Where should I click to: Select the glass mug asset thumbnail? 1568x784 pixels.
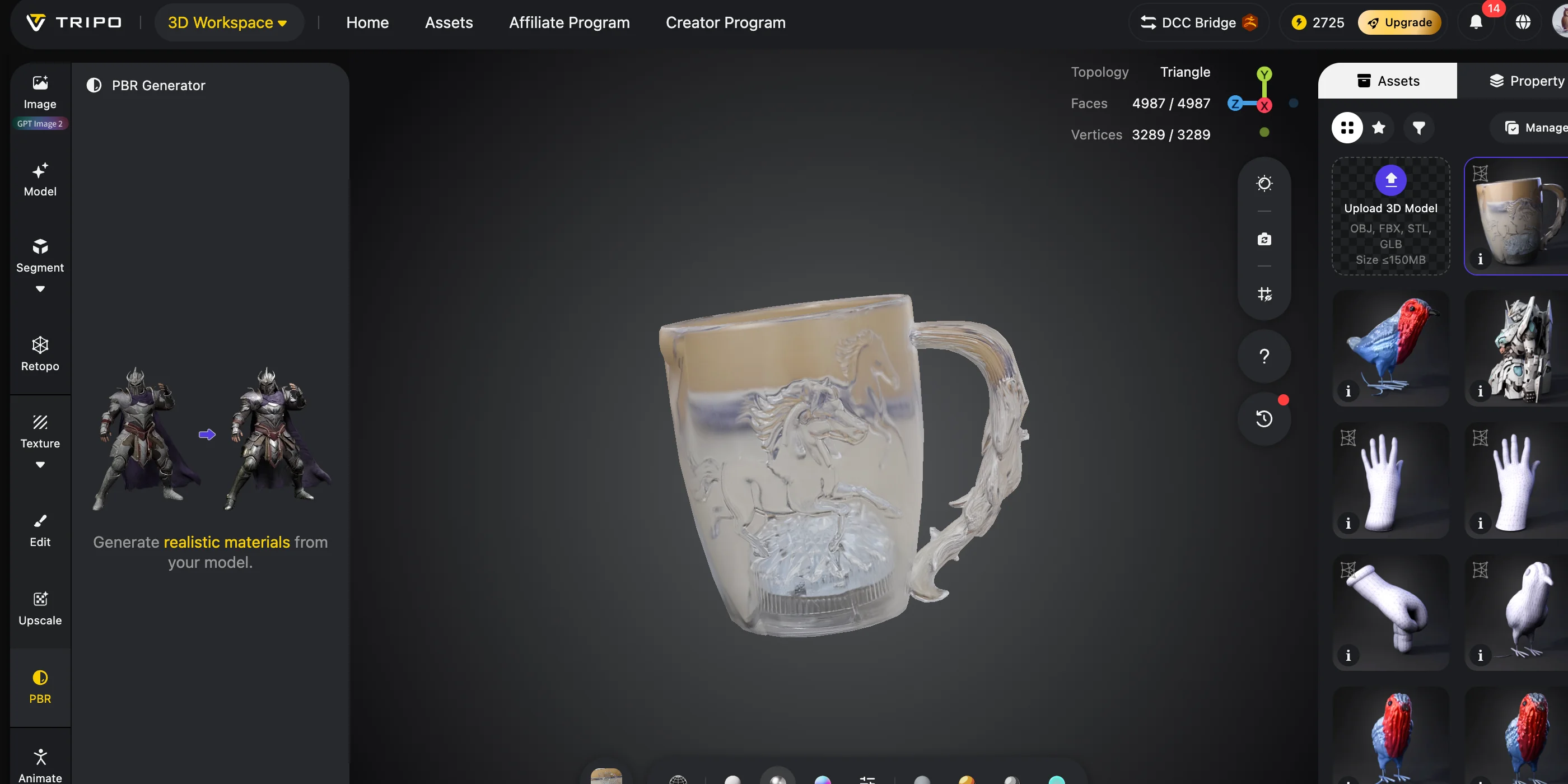(x=1517, y=216)
